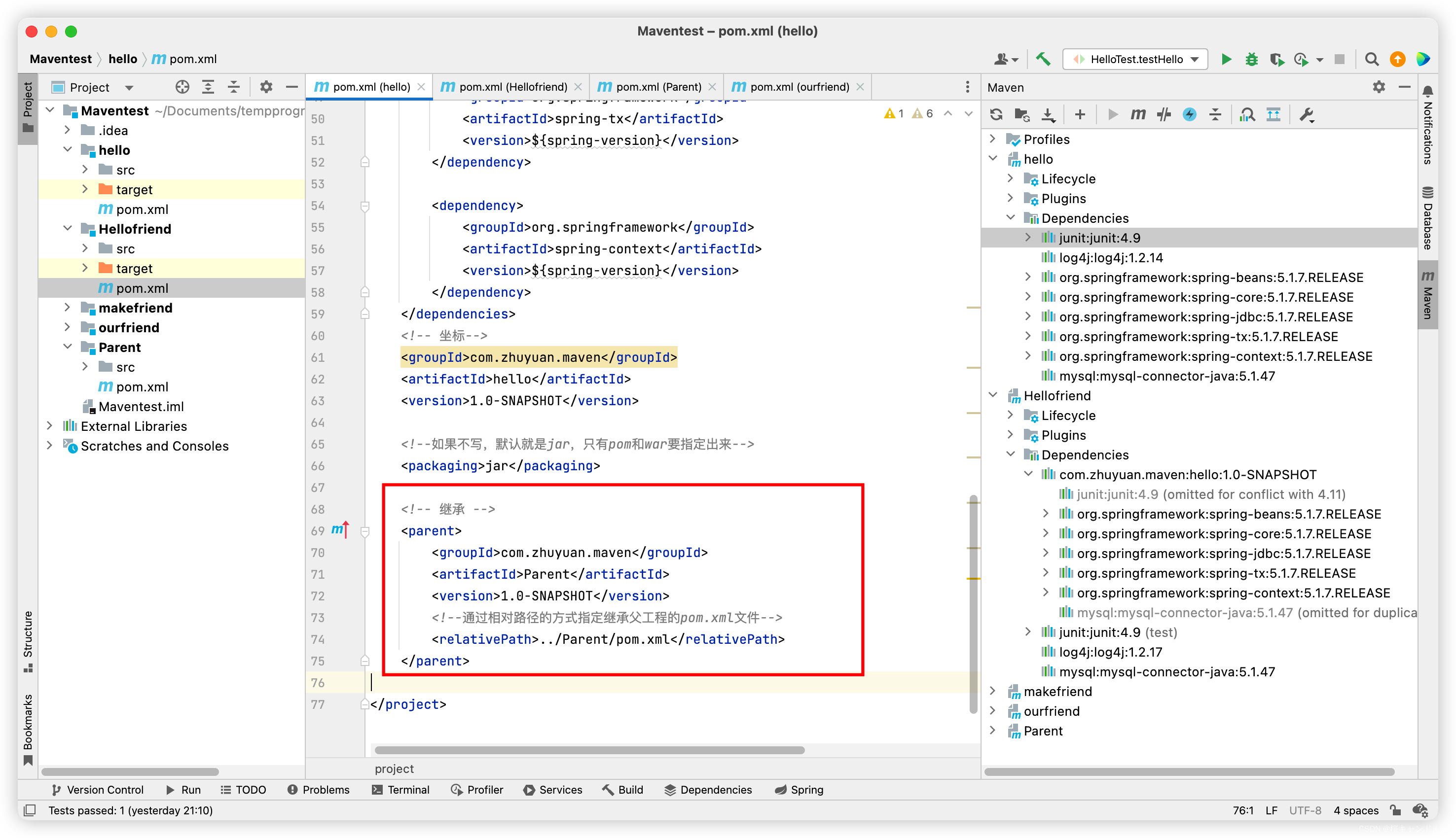Expand junit:junit:4.9 dependency under hello
This screenshot has width=1456, height=838.
pos(1028,237)
